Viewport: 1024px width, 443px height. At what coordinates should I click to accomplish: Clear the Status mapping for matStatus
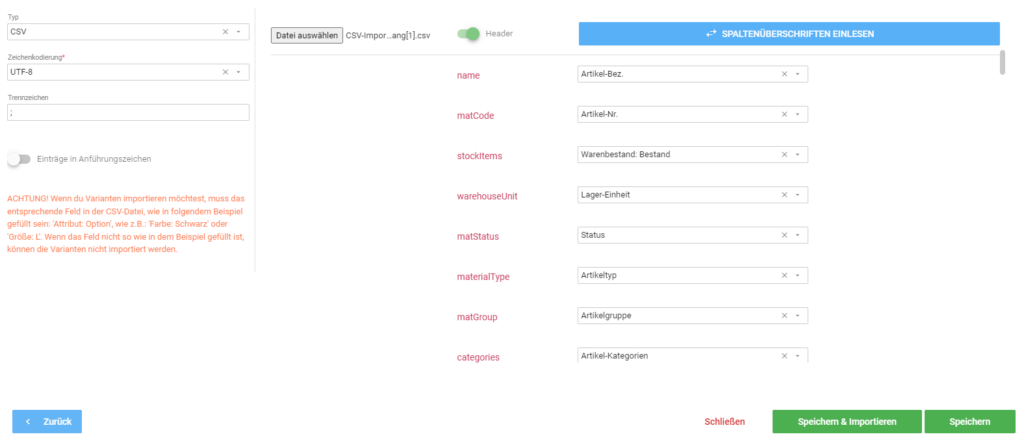784,235
